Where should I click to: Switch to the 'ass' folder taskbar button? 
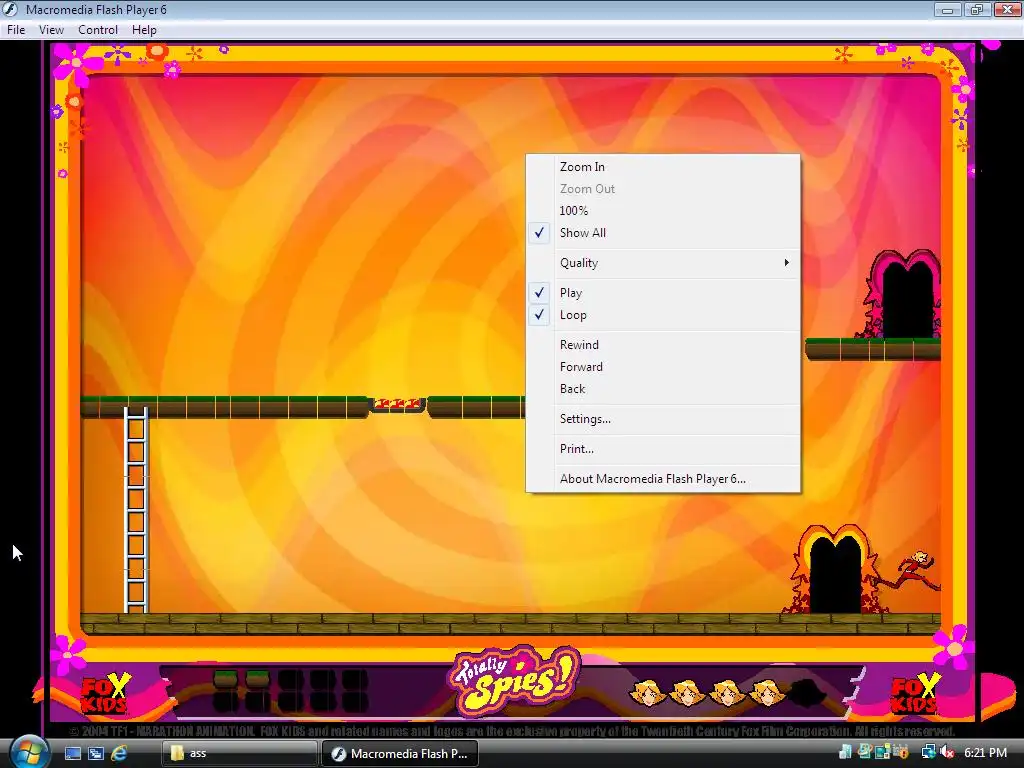click(239, 753)
